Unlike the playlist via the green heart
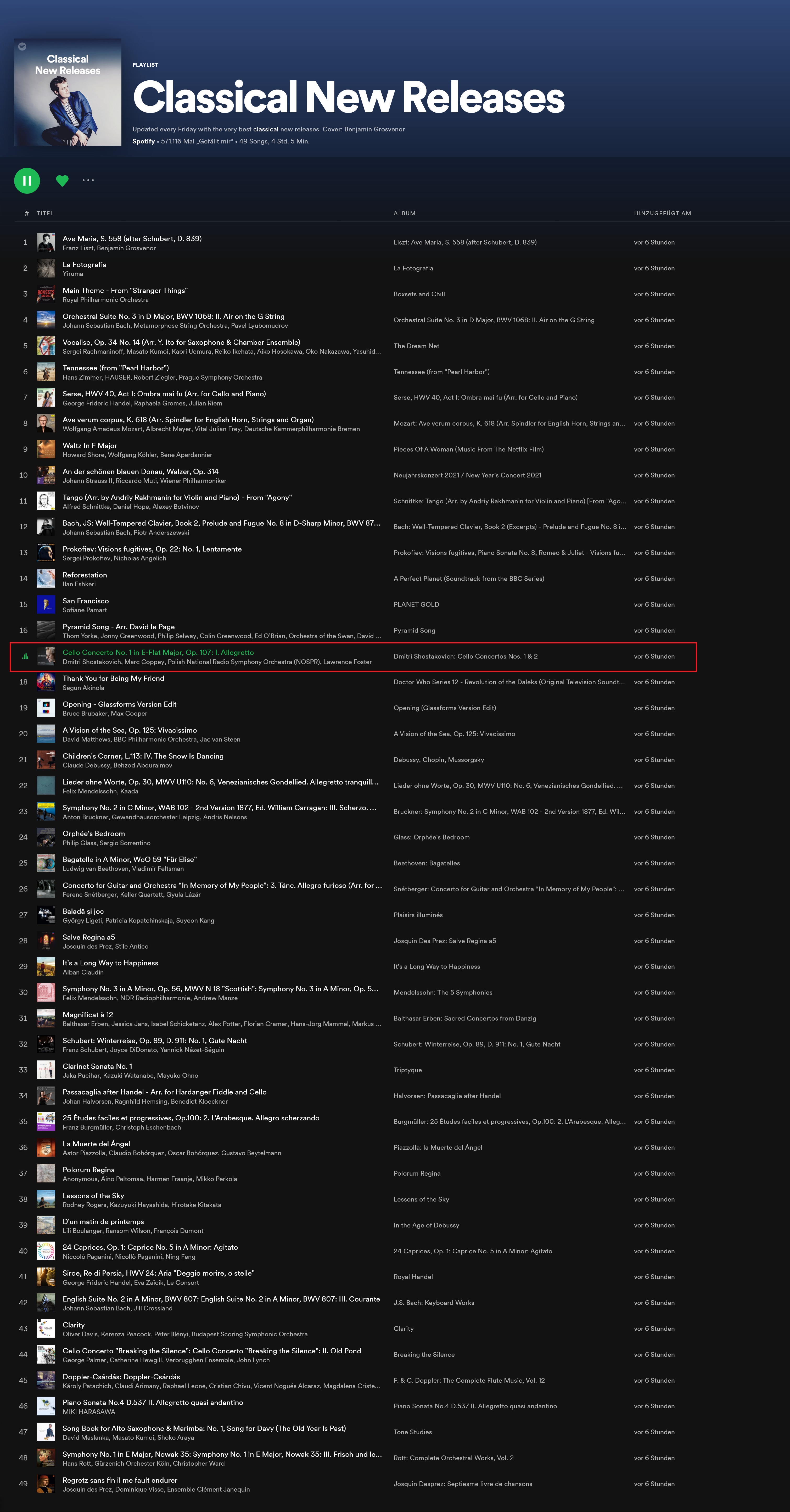This screenshot has height=1512, width=790. pyautogui.click(x=62, y=181)
